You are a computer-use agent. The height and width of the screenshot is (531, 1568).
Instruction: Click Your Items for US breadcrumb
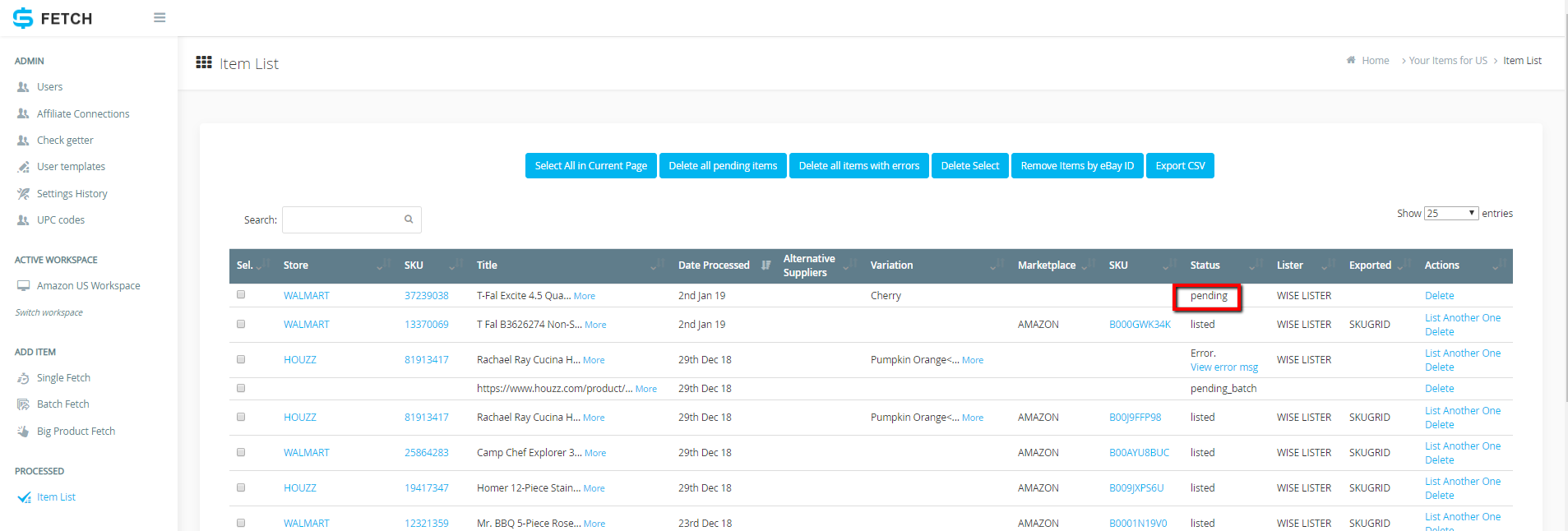point(1448,61)
